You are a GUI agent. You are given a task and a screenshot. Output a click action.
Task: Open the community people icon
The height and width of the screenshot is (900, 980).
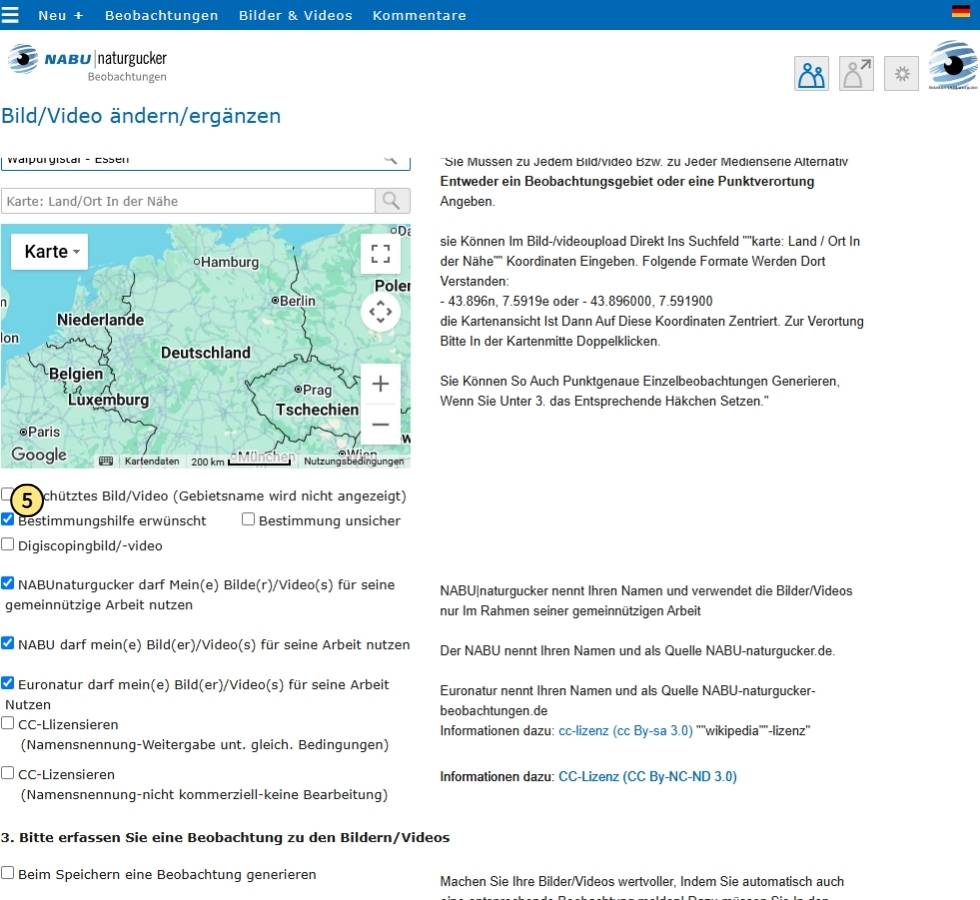click(811, 74)
